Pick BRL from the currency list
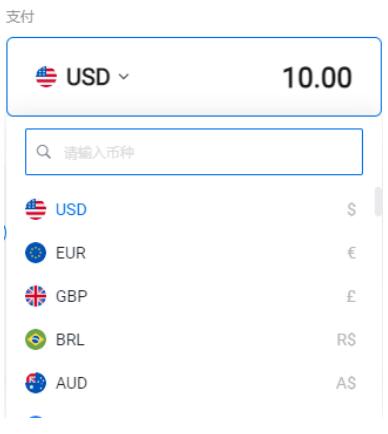Viewport: 388px width, 434px height. tap(191, 339)
